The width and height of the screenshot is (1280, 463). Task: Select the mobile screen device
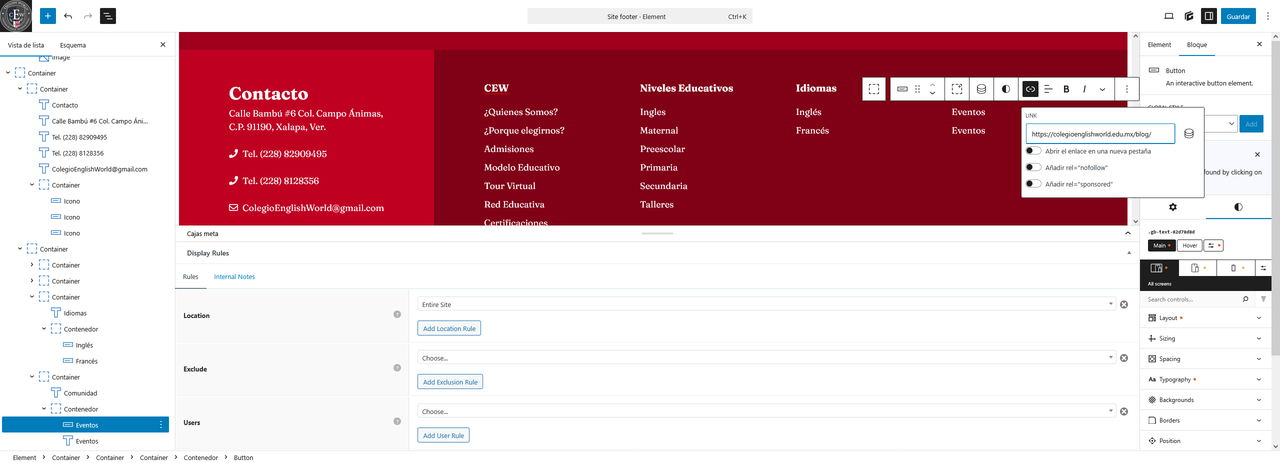point(1236,268)
